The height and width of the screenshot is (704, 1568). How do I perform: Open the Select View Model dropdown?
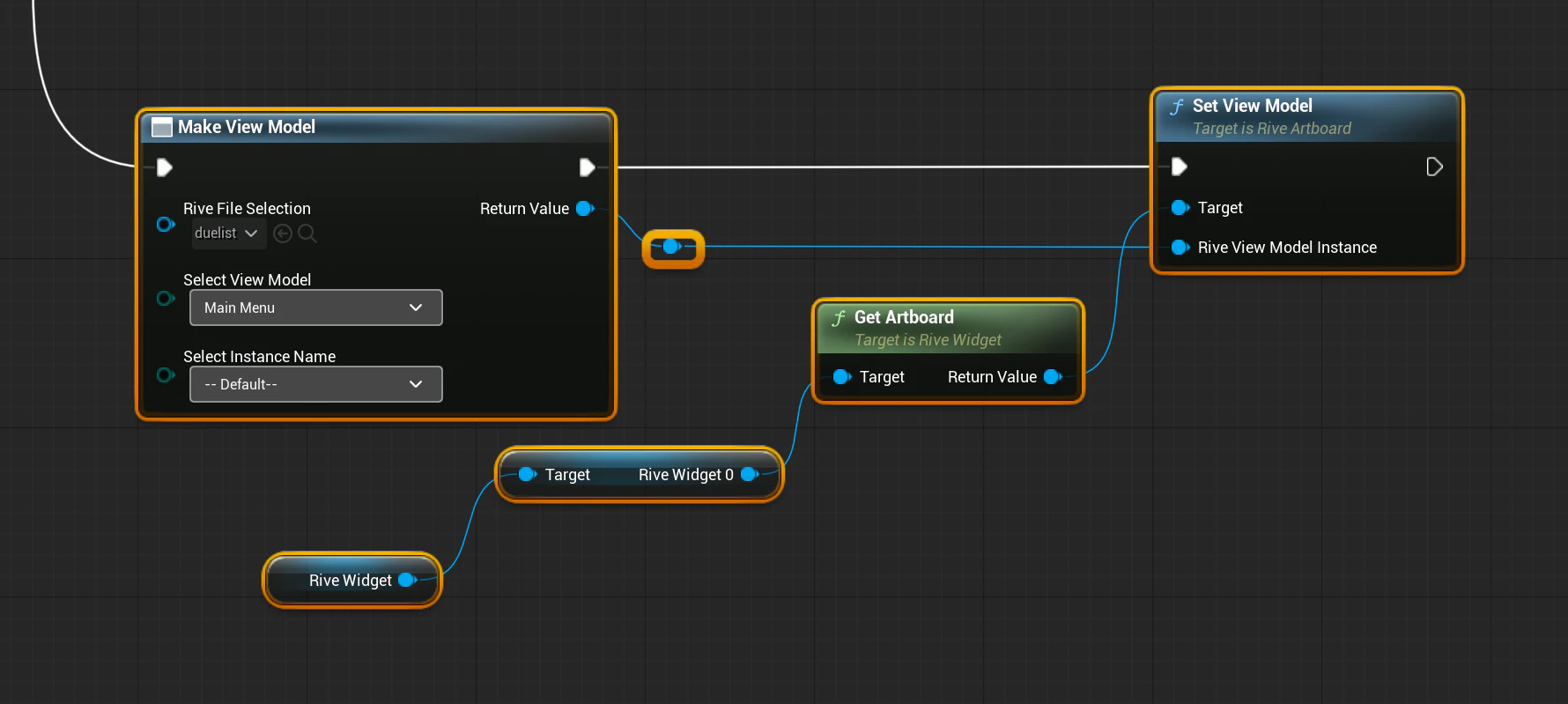315,308
